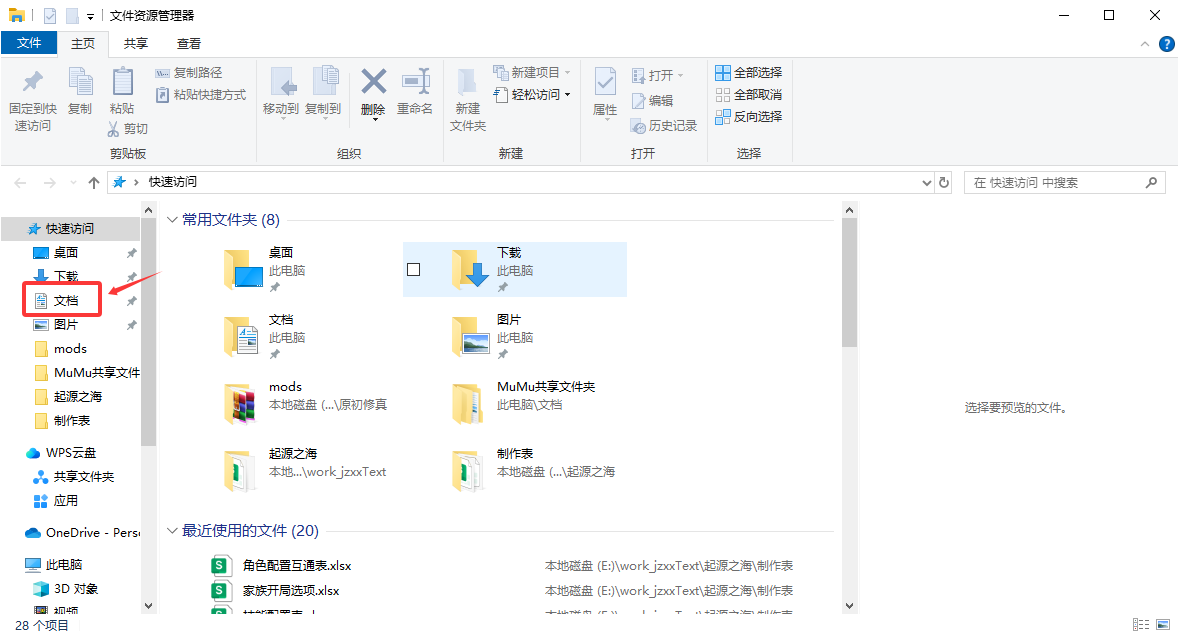The height and width of the screenshot is (638, 1179).
Task: Click the red X Delete icon in ribbon
Action: (373, 82)
